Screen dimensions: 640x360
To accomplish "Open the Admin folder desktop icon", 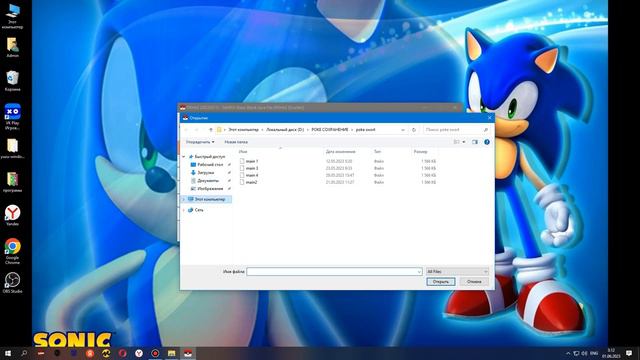I will point(12,47).
